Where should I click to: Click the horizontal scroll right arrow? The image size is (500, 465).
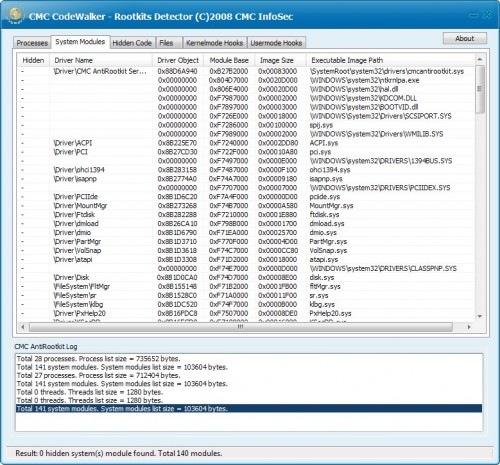(469, 327)
